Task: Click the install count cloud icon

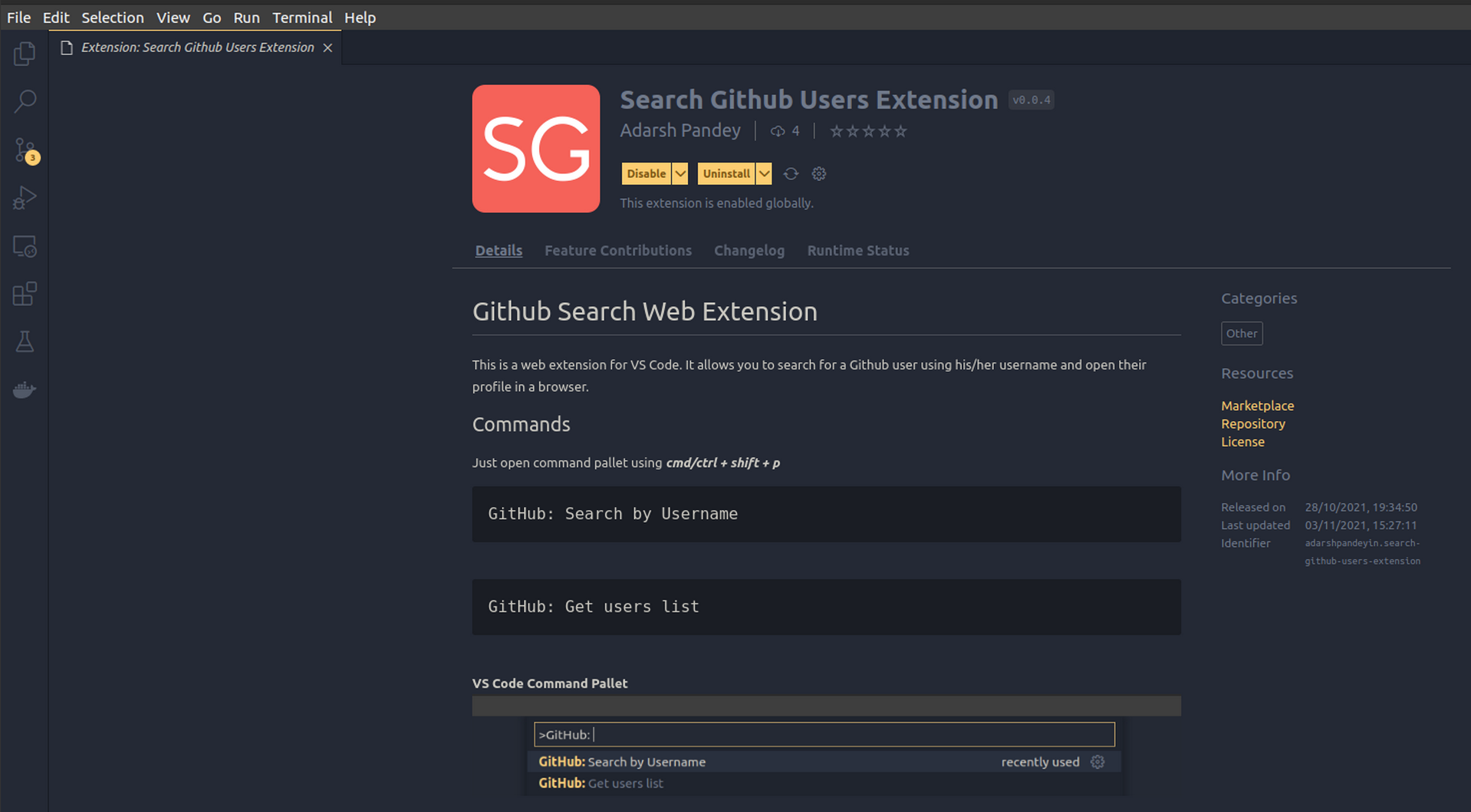Action: (778, 131)
